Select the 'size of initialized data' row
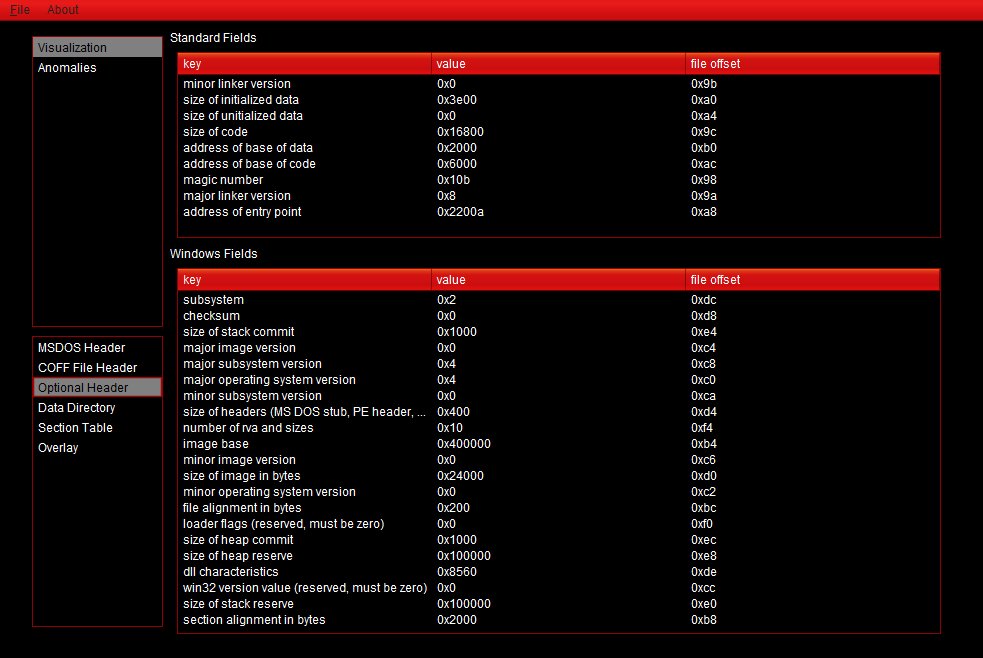983x658 pixels. coord(559,100)
